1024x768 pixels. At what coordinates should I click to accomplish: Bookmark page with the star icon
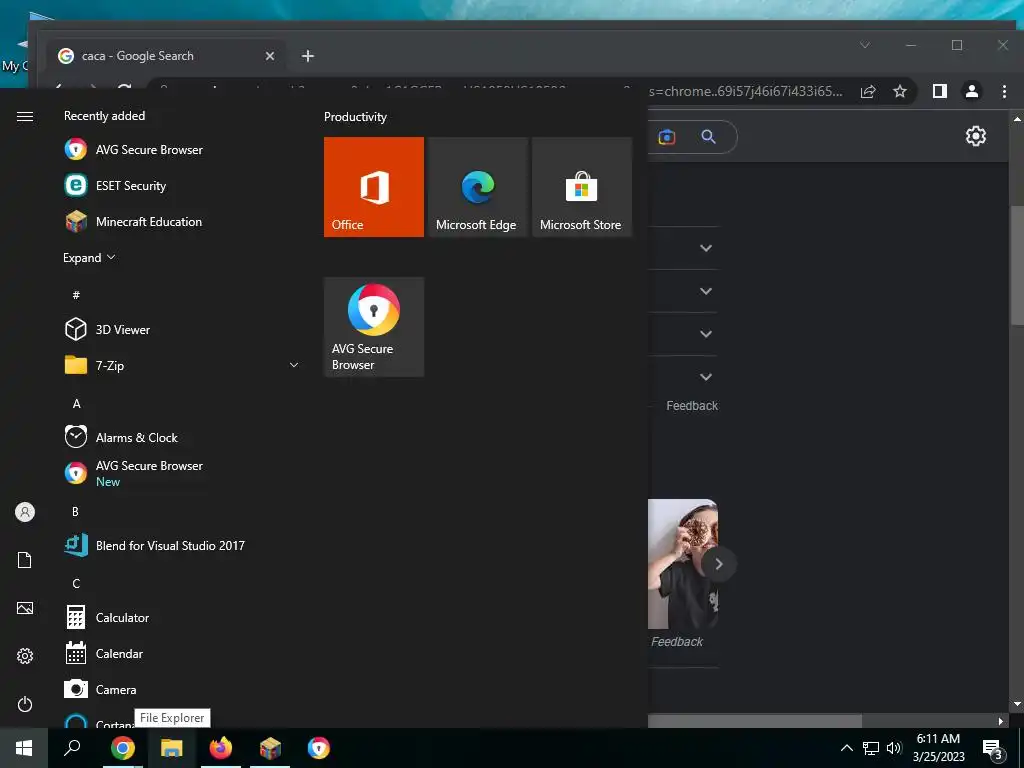900,91
